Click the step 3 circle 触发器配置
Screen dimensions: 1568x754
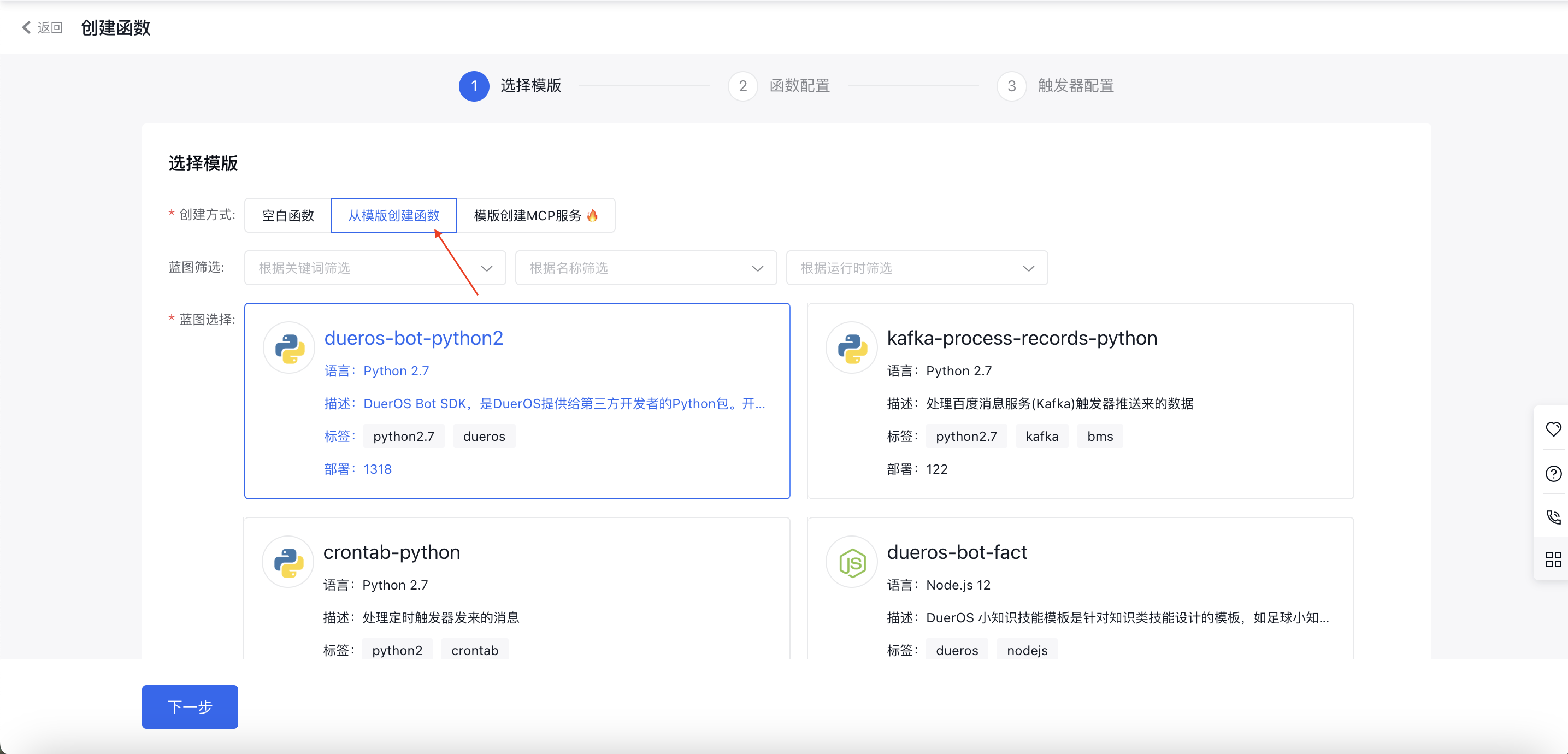point(1012,86)
